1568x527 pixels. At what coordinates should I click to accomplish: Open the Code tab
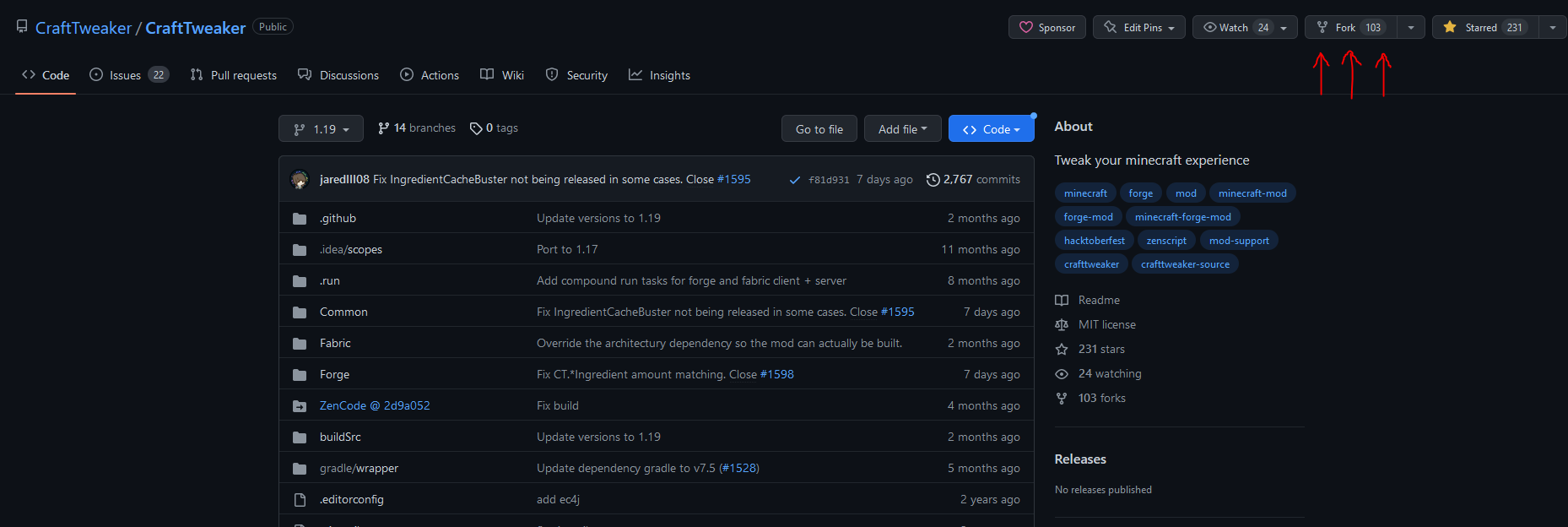click(46, 75)
